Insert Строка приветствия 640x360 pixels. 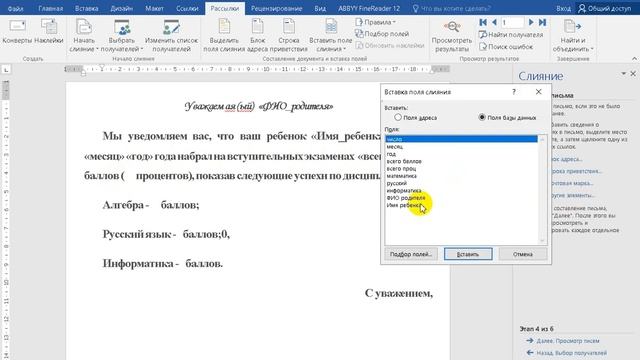[x=289, y=36]
